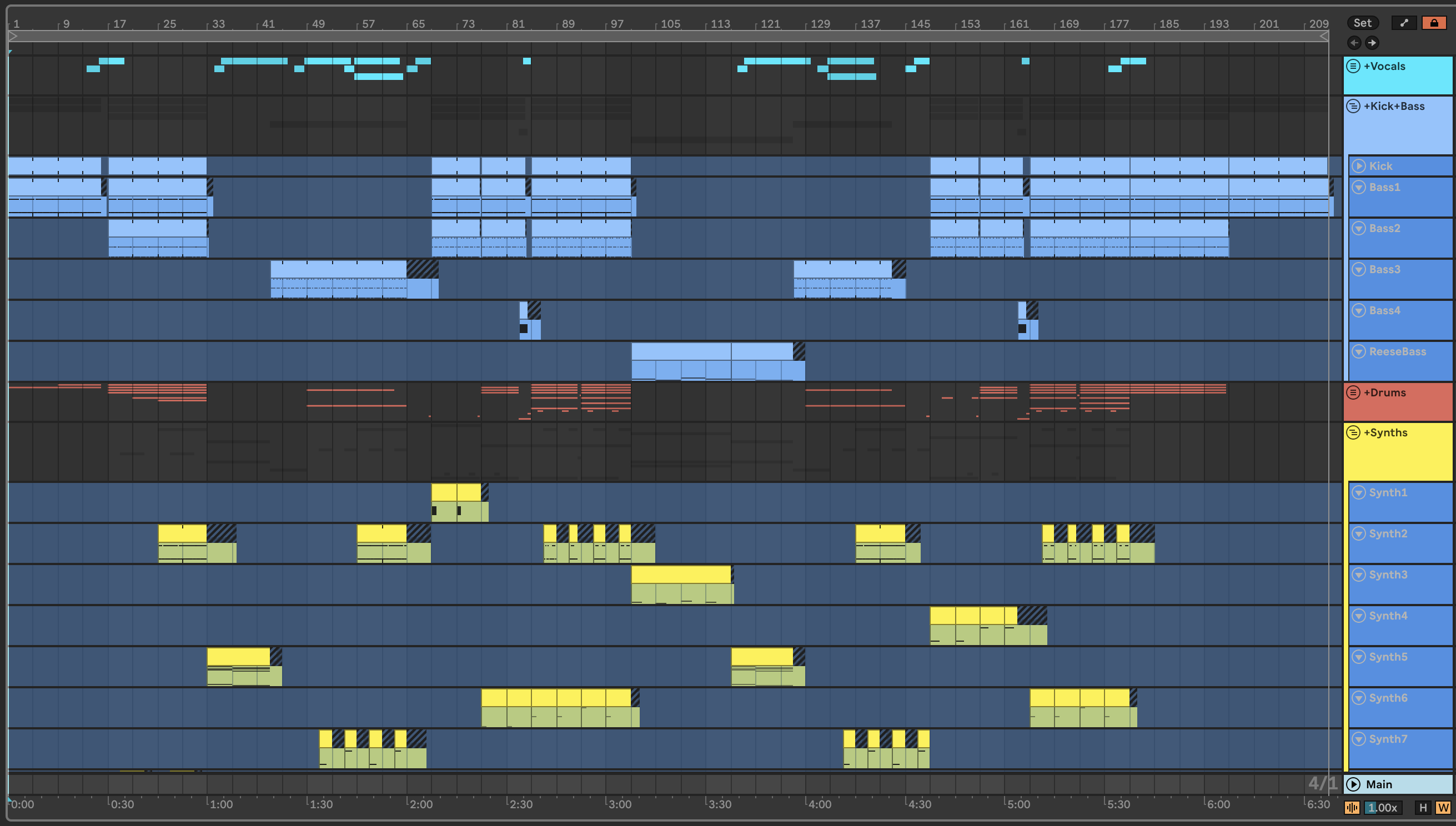The height and width of the screenshot is (826, 1456).
Task: Collapse the Synth7 track triangle
Action: [1358, 739]
